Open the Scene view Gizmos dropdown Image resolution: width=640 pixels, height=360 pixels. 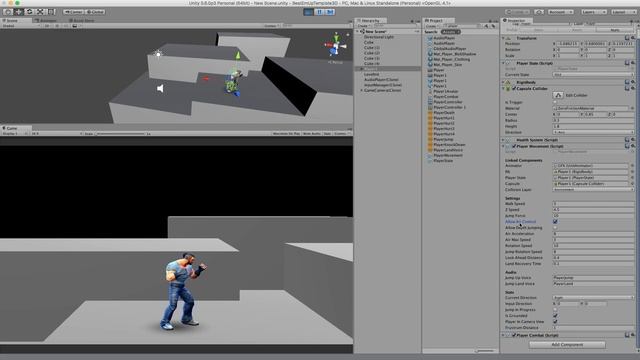click(271, 26)
